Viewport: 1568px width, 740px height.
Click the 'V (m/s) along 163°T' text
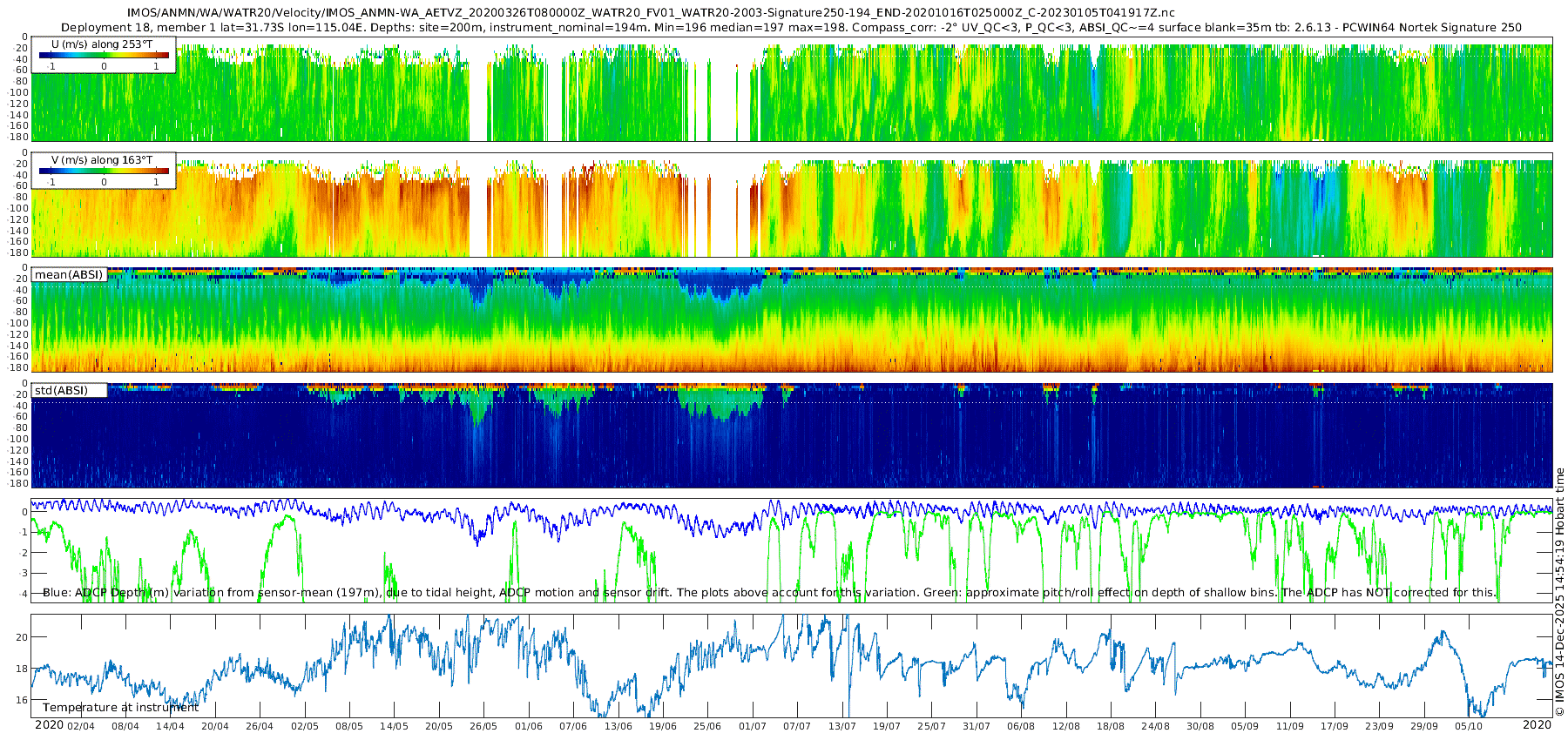pos(102,160)
